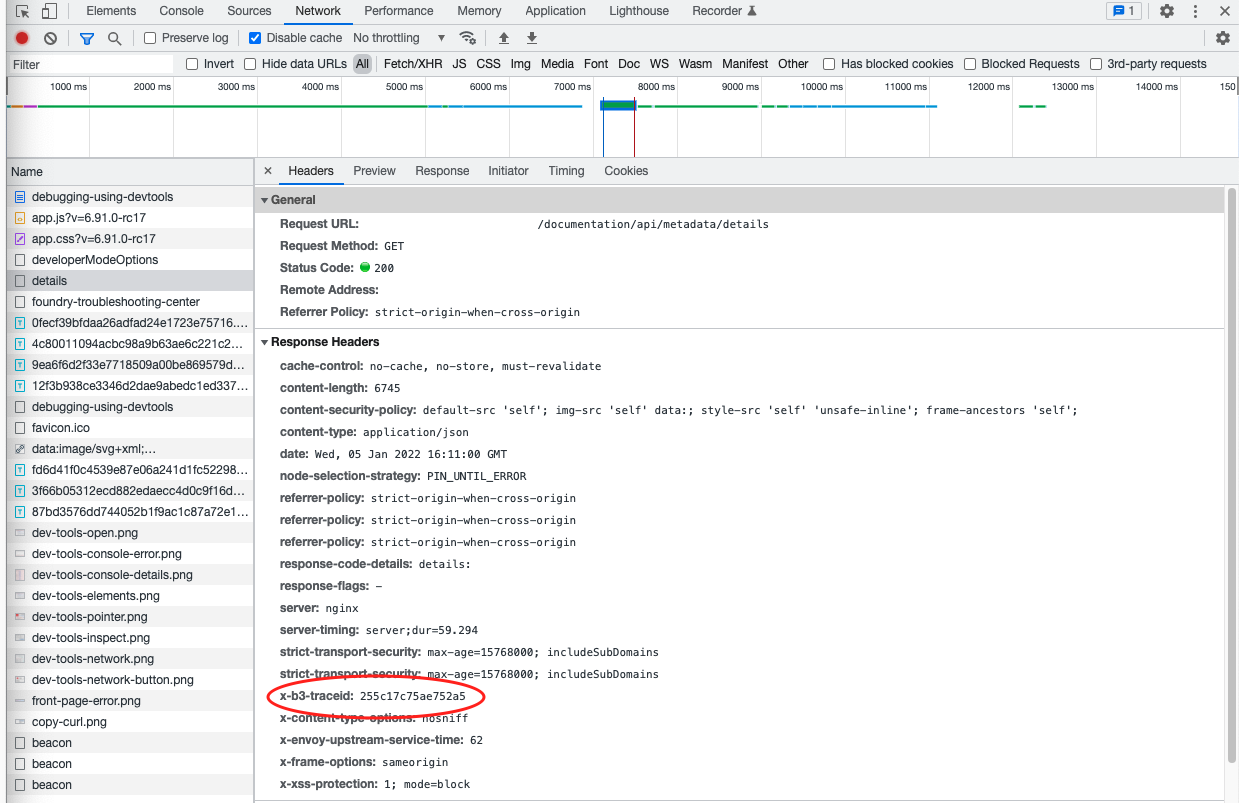Open the network search magnifier icon
Screen dimensions: 1239x803
115,38
